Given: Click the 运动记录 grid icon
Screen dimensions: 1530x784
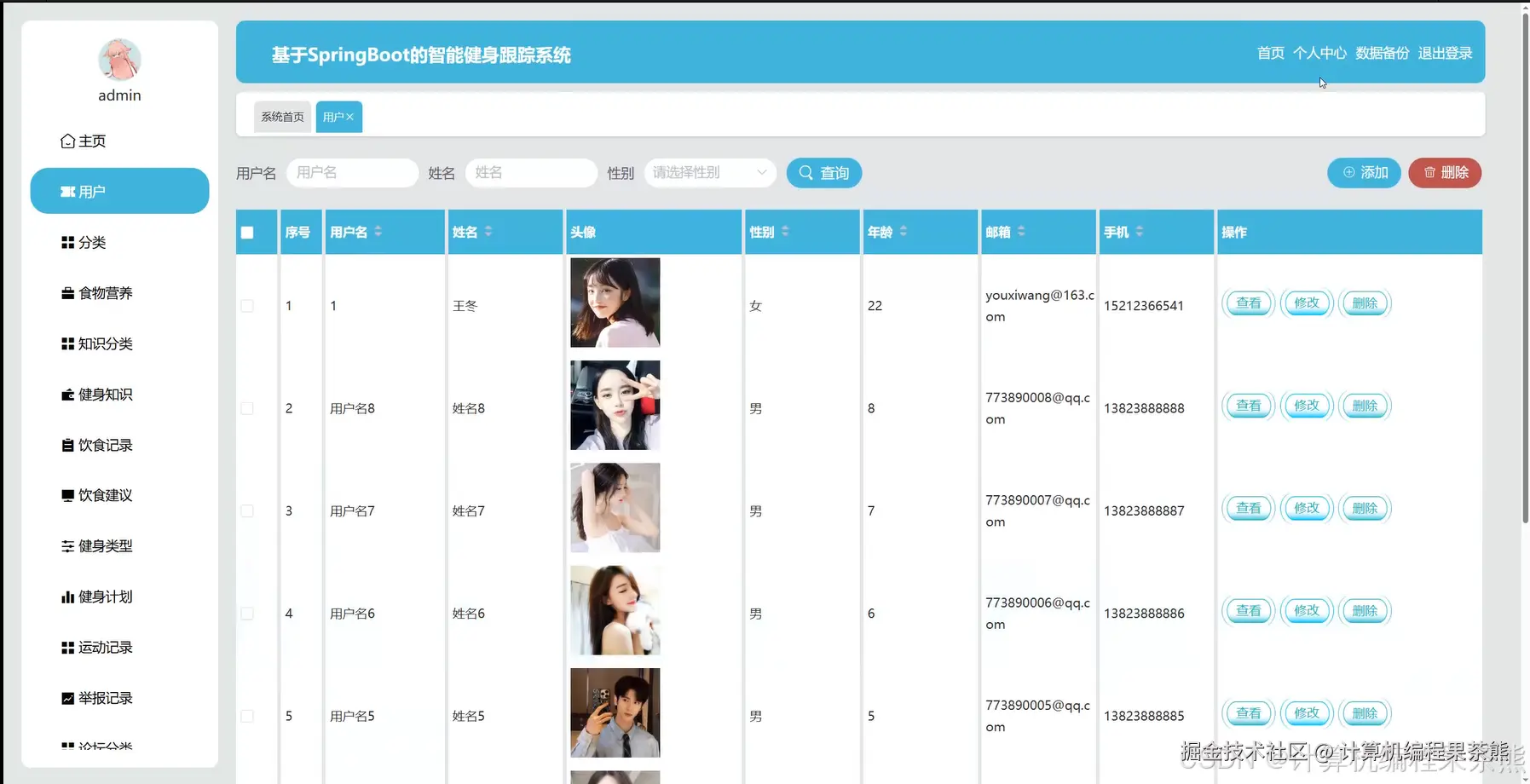Looking at the screenshot, I should point(68,648).
